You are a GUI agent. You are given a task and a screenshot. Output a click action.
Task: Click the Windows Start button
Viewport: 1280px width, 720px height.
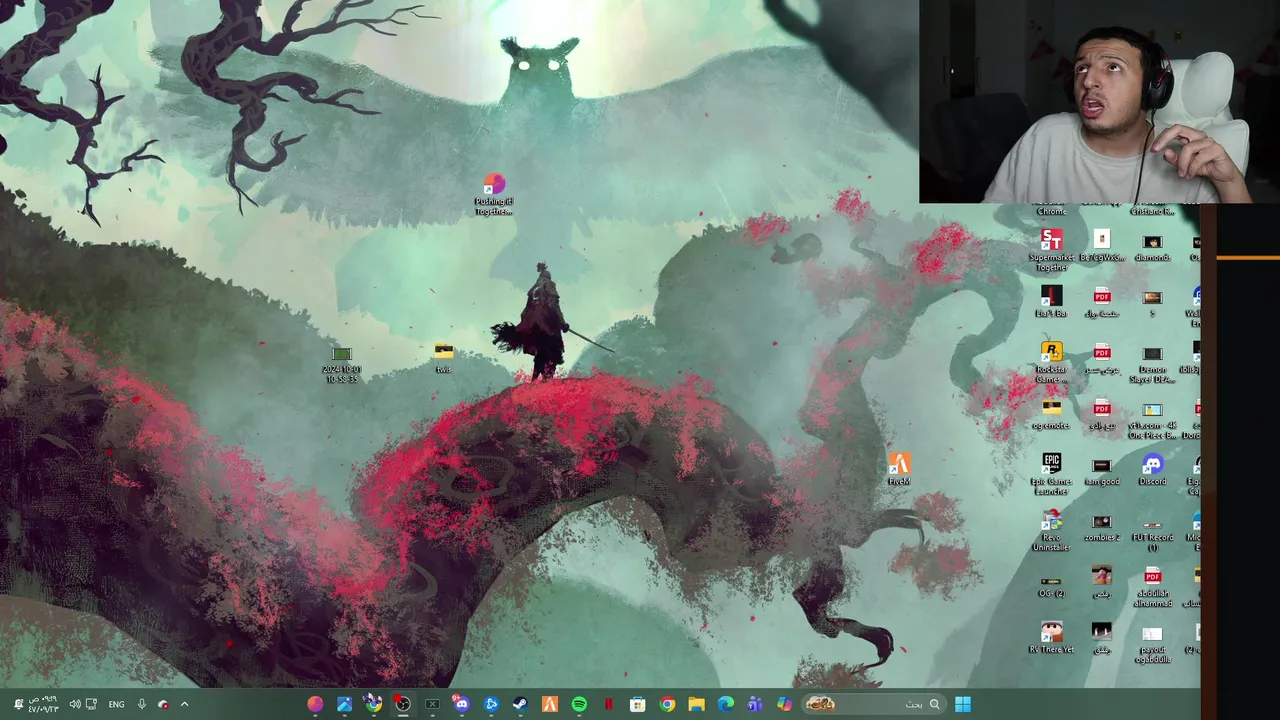[x=962, y=704]
